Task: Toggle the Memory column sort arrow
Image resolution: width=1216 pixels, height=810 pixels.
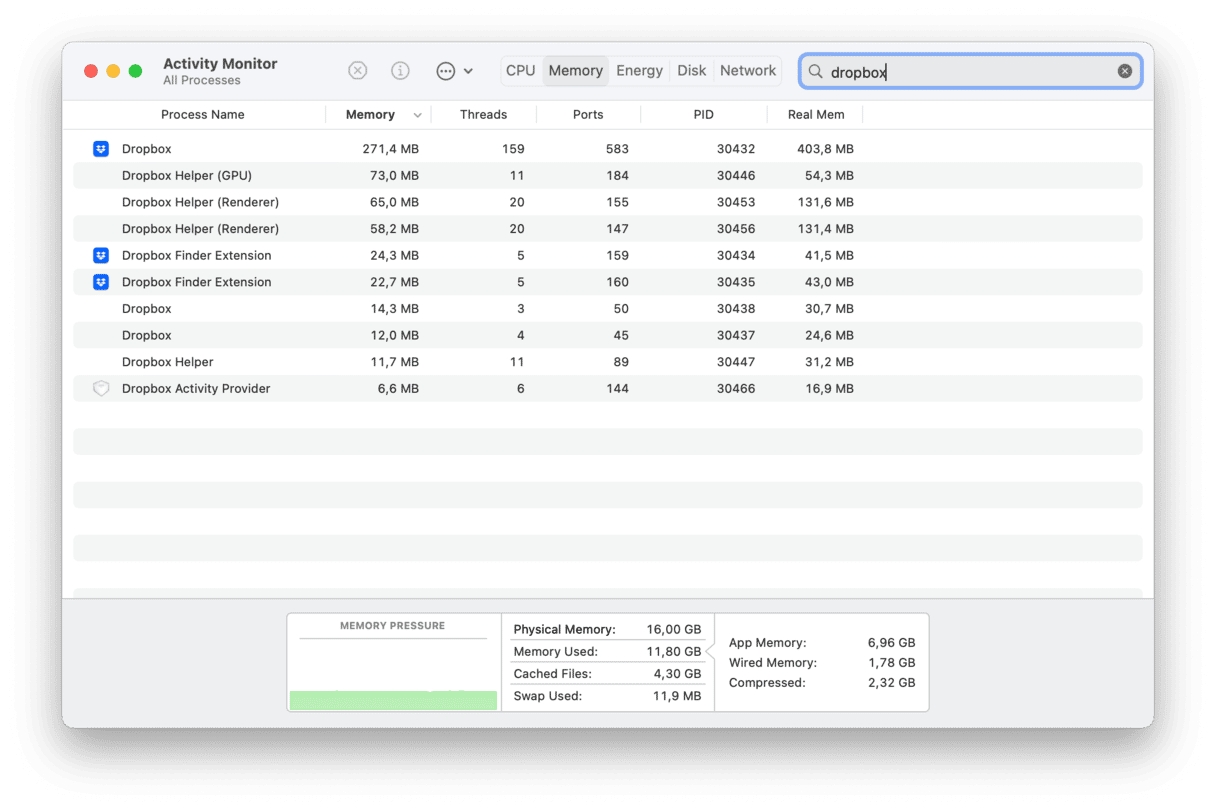Action: click(417, 116)
